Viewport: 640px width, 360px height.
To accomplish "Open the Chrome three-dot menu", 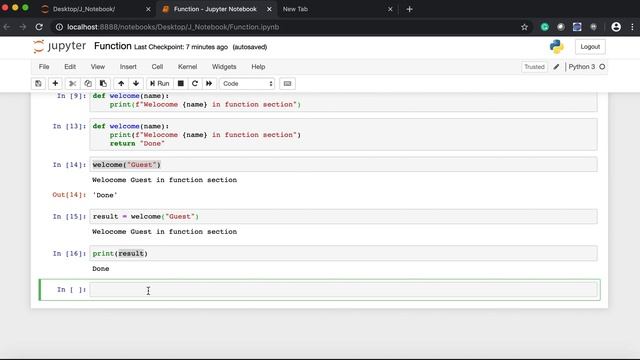I will pyautogui.click(x=632, y=27).
